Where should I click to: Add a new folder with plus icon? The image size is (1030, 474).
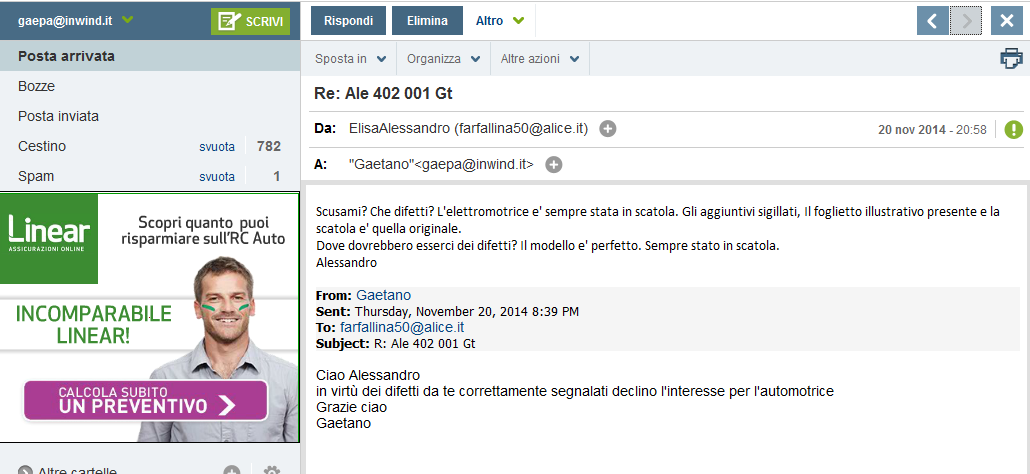[232, 470]
